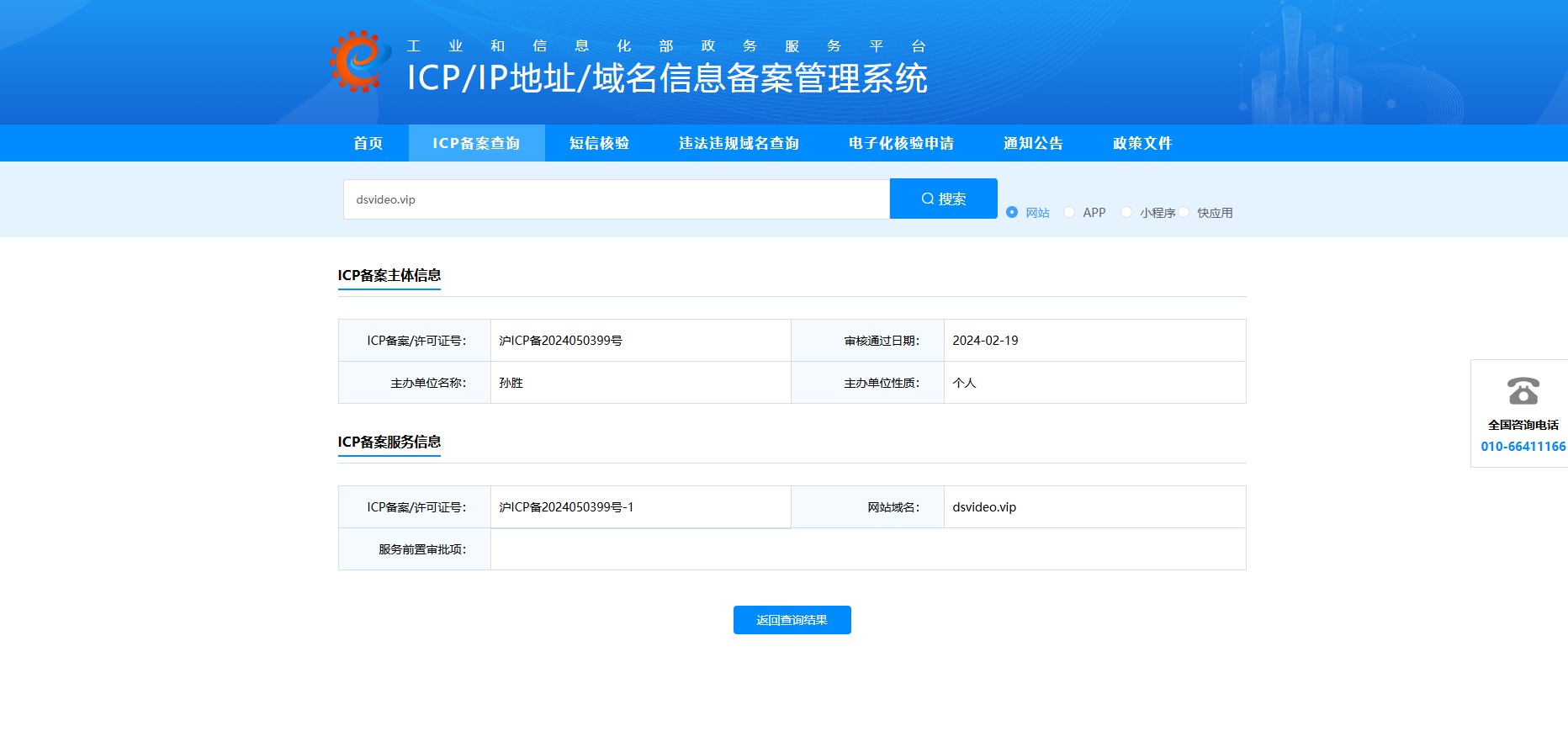Click the orange gear MIIT logo
Viewport: 1568px width, 747px height.
[x=360, y=61]
